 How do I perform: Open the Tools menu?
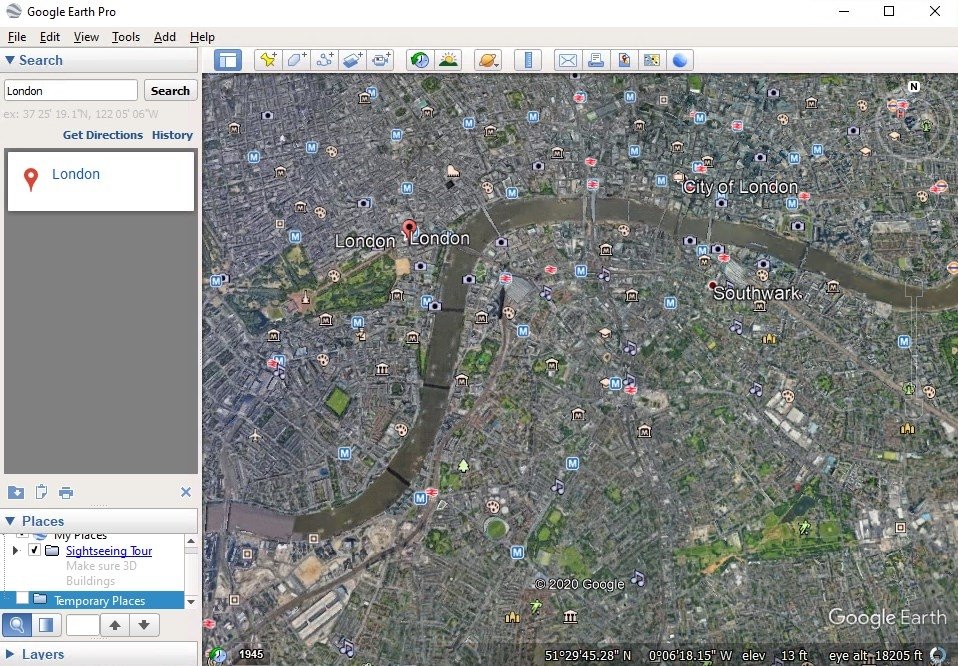[x=126, y=37]
